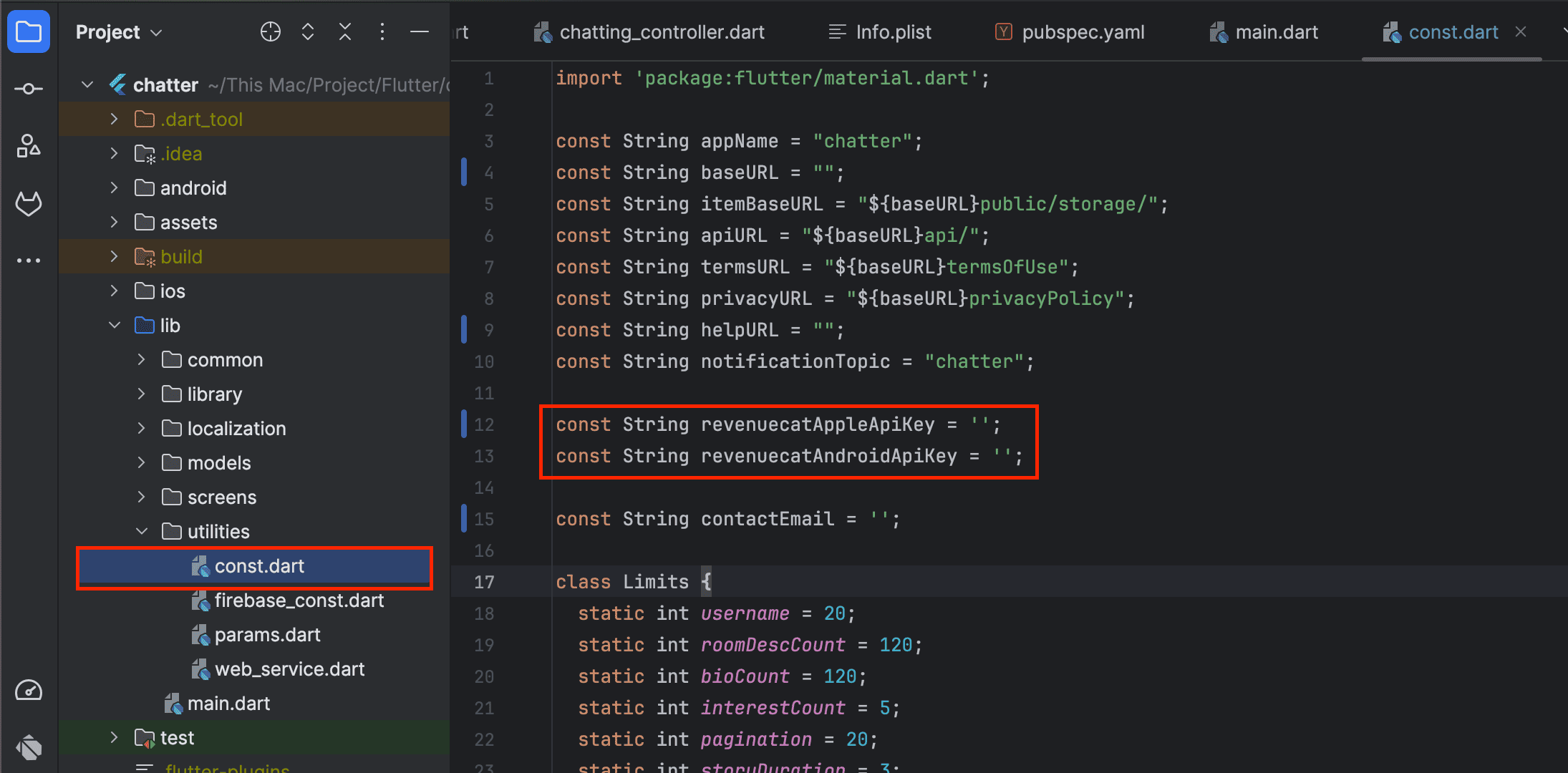Switch to chatting_controller.dart tab
The image size is (1568, 773).
[661, 32]
